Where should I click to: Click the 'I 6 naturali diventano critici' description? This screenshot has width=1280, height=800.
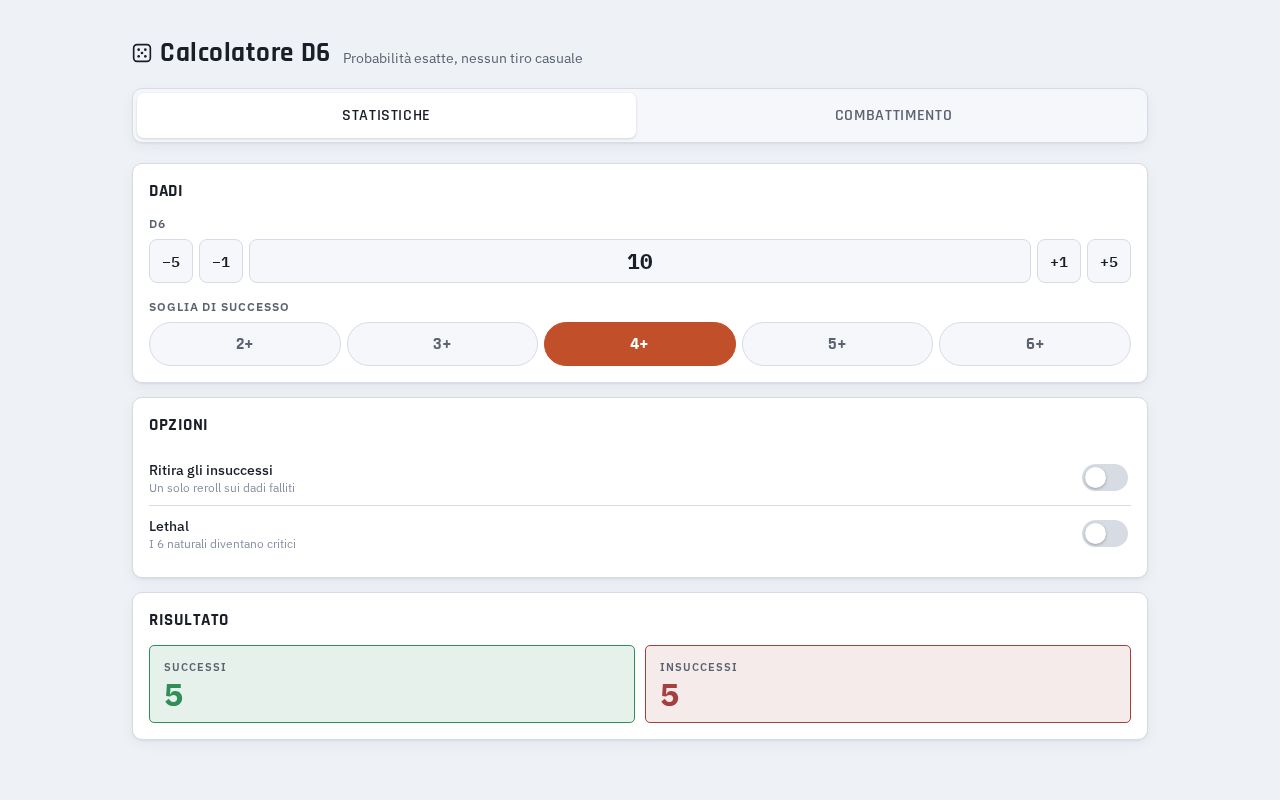tap(222, 544)
